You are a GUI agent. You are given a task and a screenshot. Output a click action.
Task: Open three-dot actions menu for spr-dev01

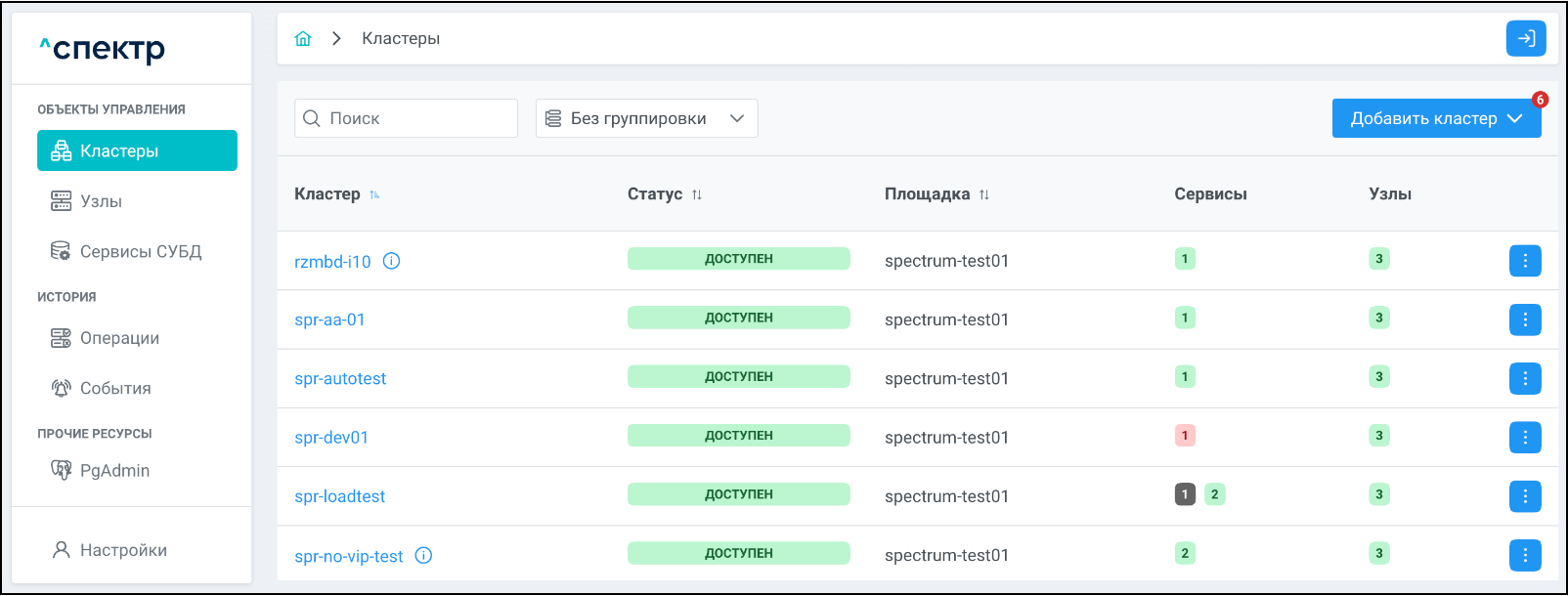(1525, 437)
